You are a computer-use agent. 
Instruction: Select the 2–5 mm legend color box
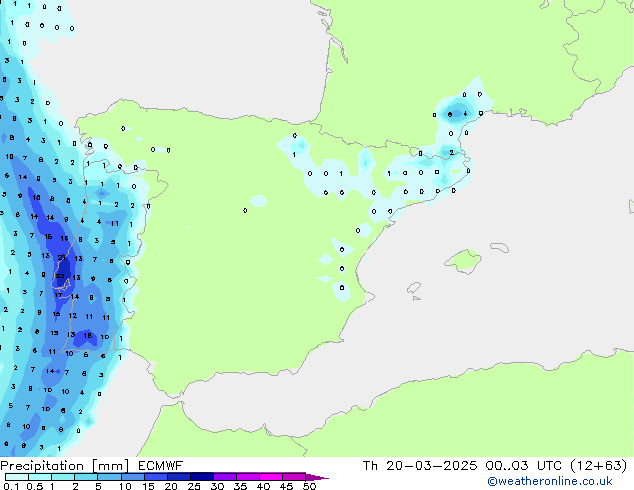pos(86,477)
